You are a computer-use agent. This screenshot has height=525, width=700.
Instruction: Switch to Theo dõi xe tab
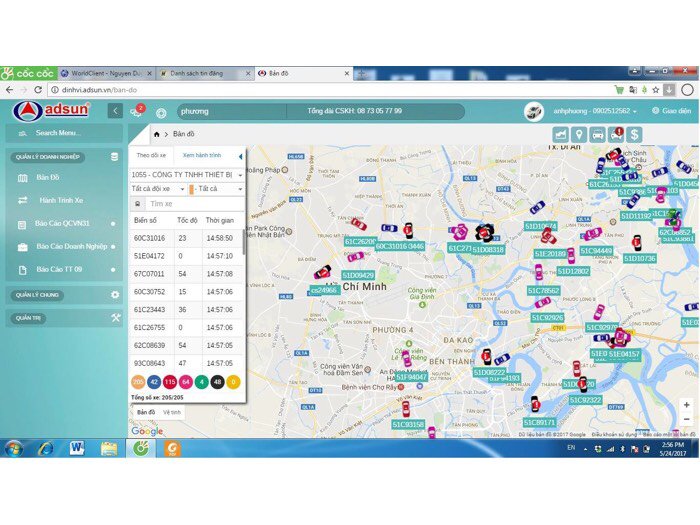point(151,155)
